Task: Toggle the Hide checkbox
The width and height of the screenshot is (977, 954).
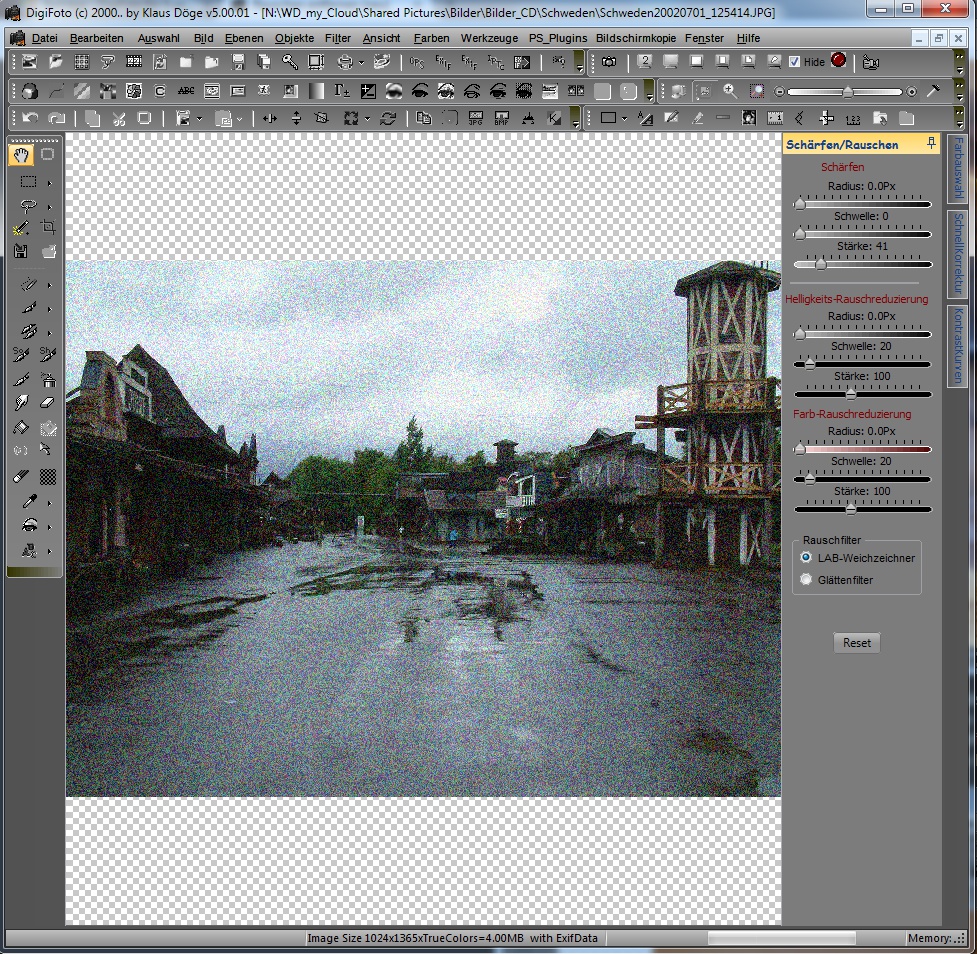Action: [x=794, y=62]
